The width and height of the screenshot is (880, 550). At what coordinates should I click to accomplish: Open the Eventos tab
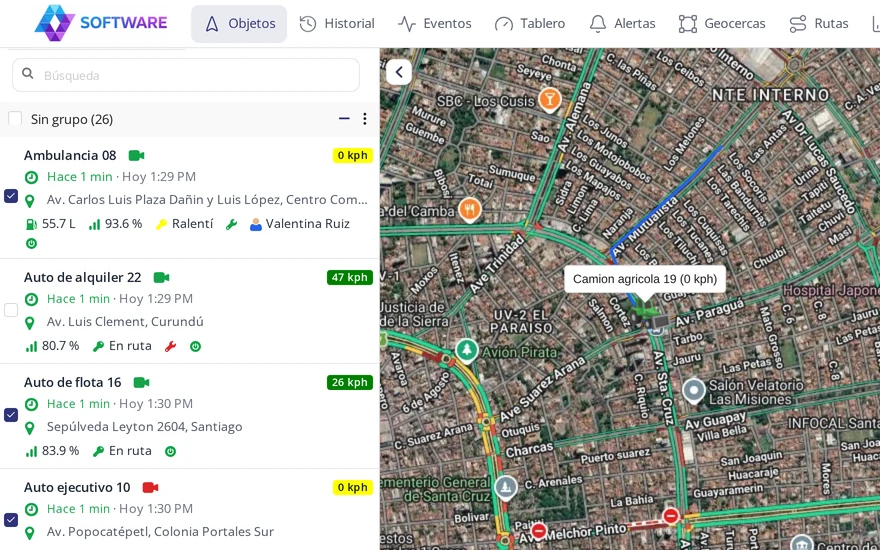point(434,24)
